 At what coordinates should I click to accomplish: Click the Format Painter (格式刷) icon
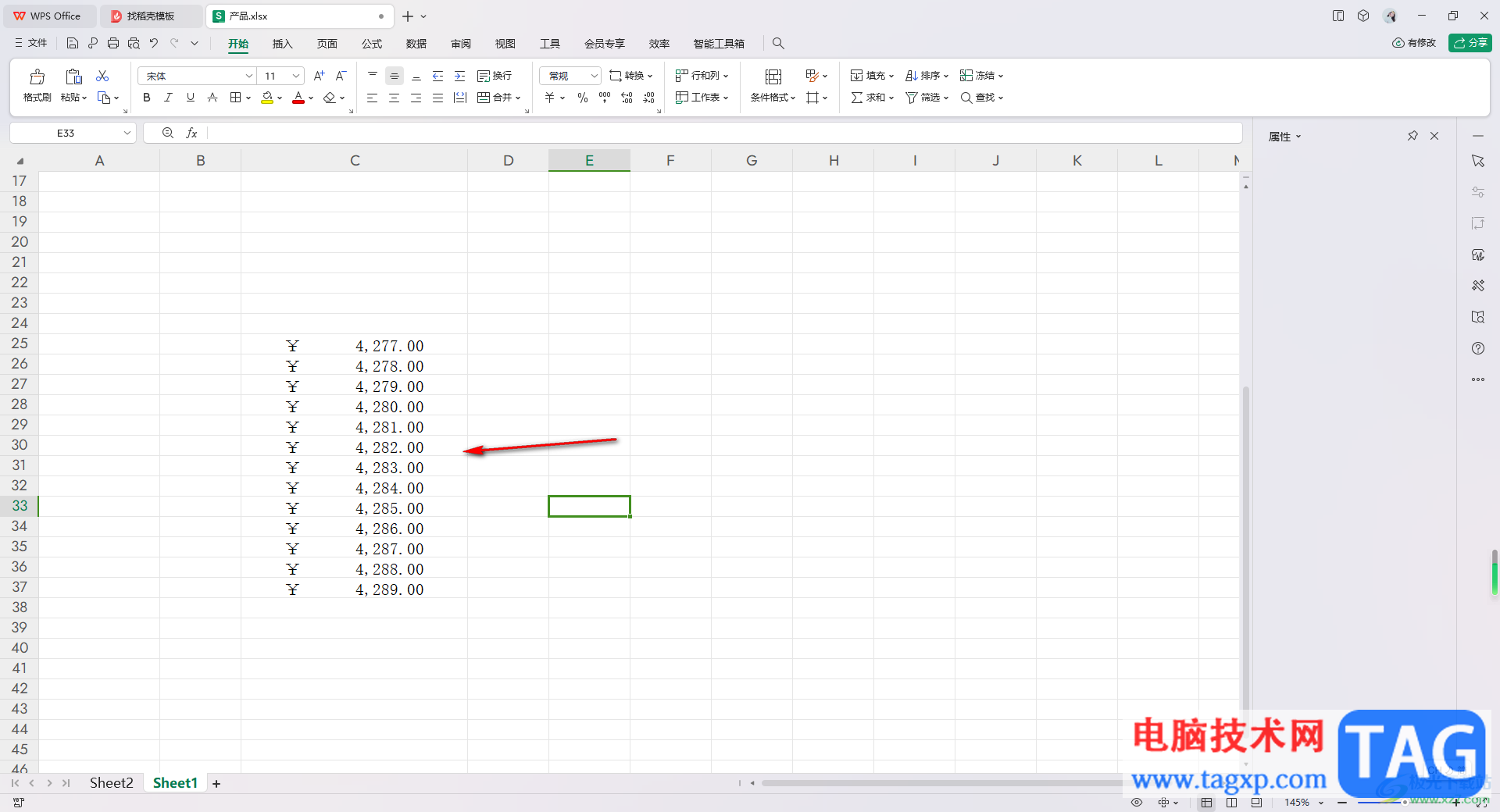coord(37,77)
